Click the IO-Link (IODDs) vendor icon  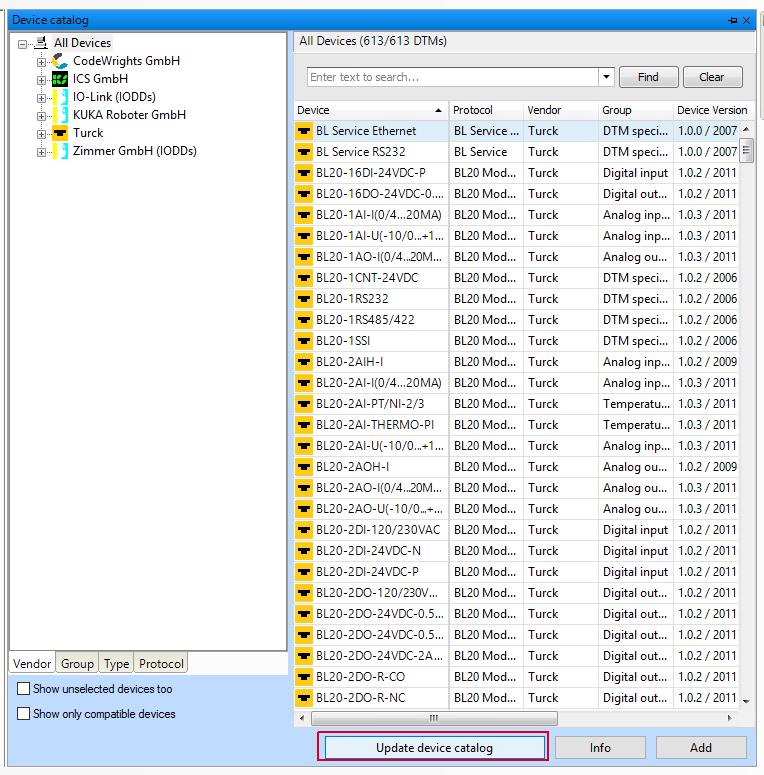(60, 97)
